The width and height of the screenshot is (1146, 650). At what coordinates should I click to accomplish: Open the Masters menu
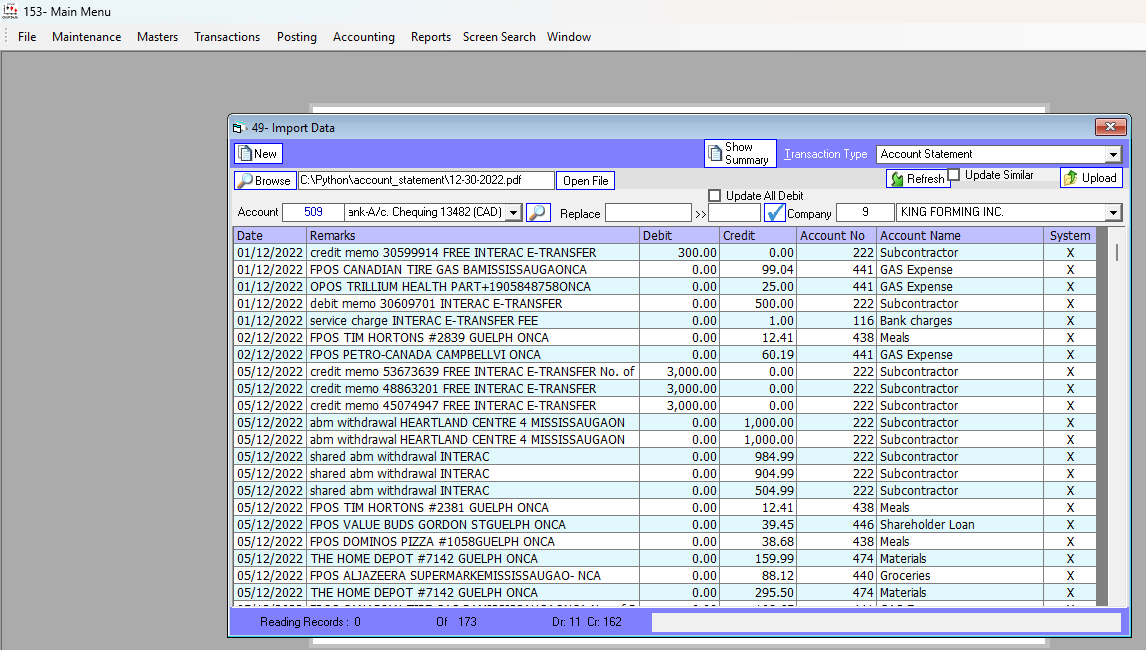[157, 37]
